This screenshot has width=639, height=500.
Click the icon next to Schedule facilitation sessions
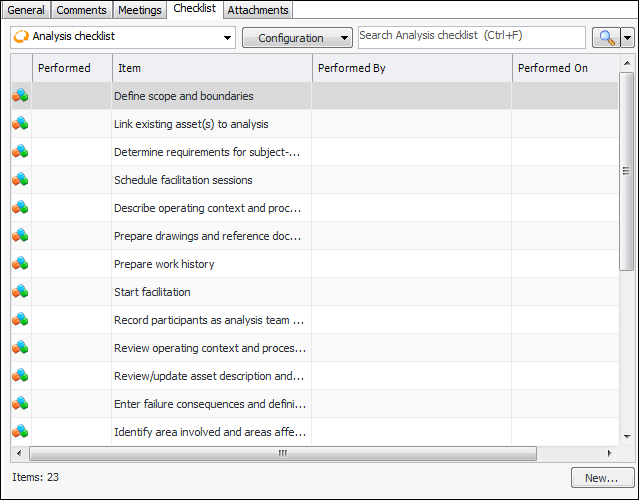pos(20,180)
